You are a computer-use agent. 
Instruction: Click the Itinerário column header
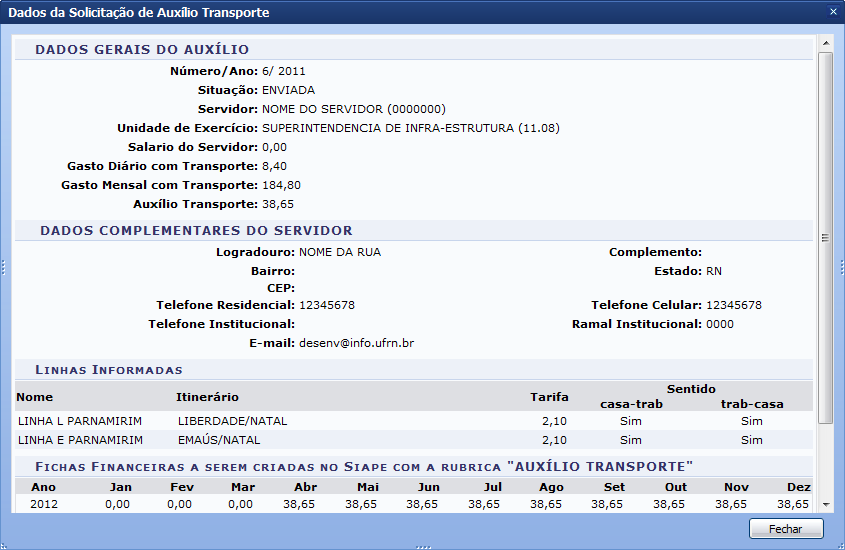207,397
